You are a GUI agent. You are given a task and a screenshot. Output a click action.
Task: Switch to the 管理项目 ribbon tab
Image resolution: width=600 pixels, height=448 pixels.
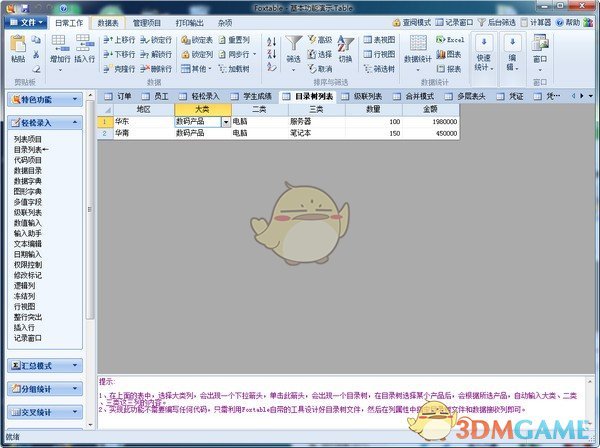pos(147,23)
